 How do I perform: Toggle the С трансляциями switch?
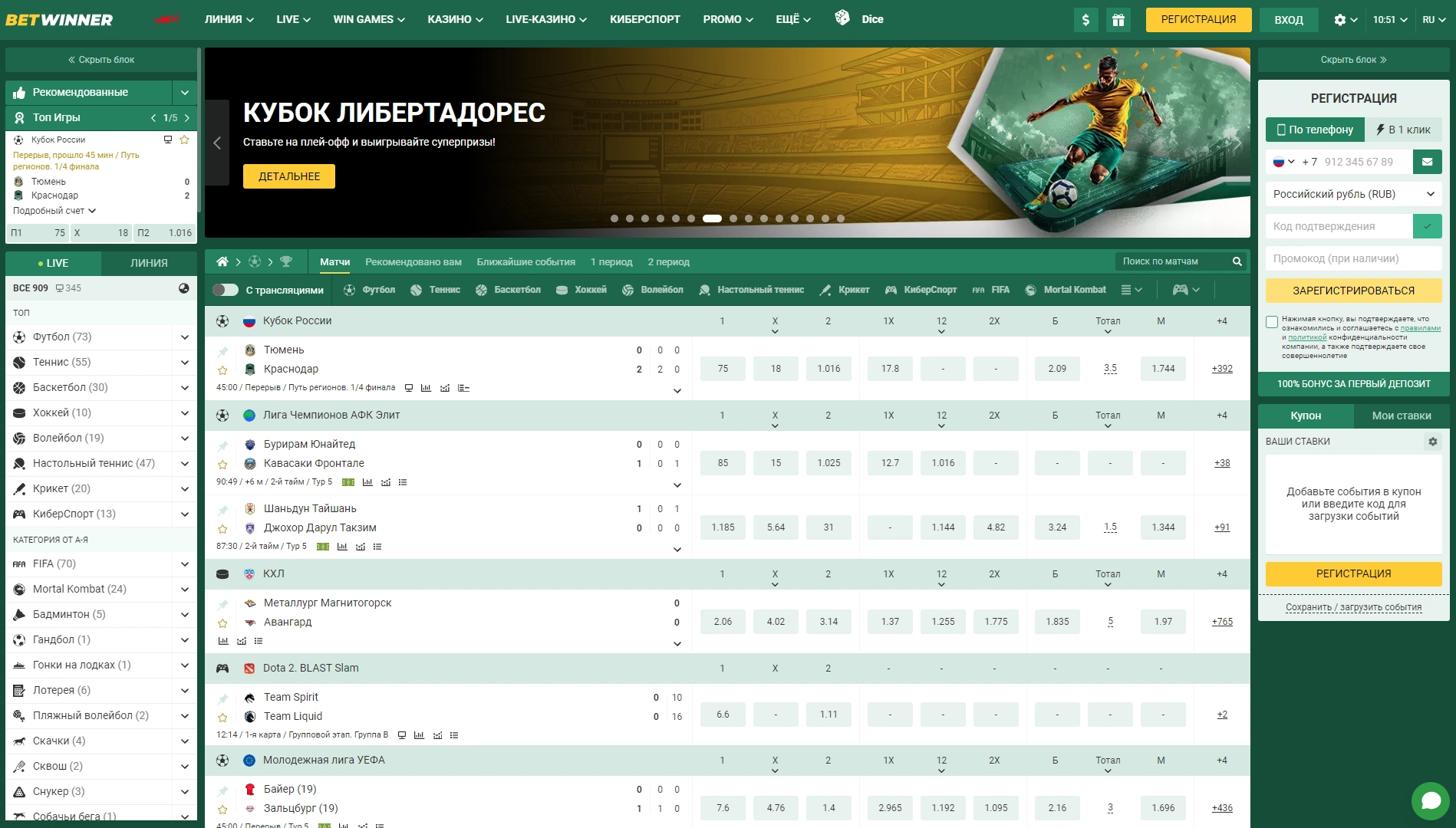click(225, 290)
